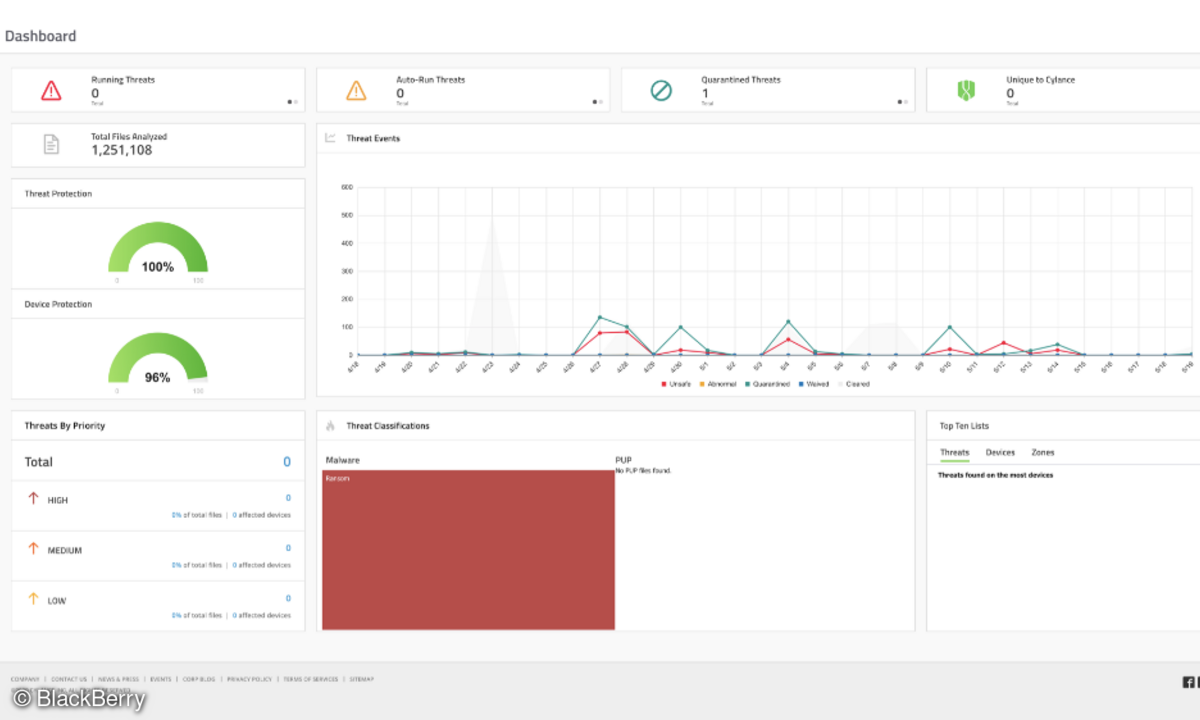Click the 'No PUP files found.' message
Viewport: 1200px width, 720px height.
coord(643,470)
